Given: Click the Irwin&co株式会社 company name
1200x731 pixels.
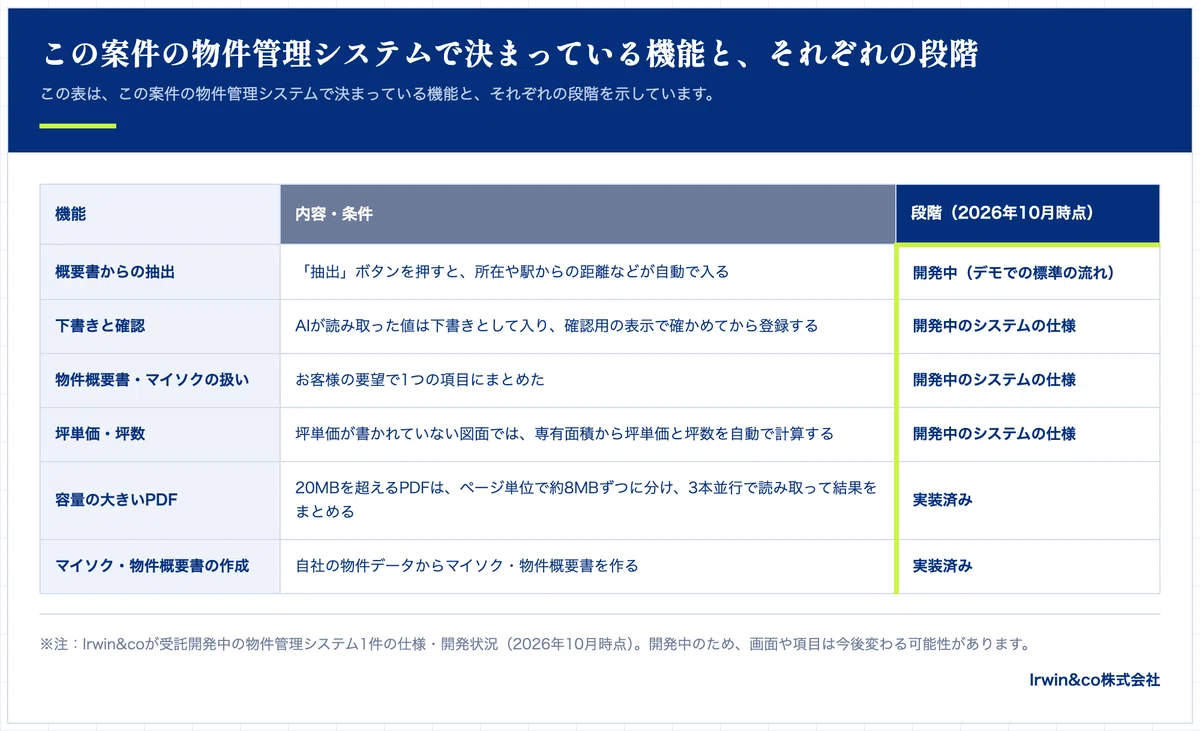Looking at the screenshot, I should pyautogui.click(x=1095, y=680).
